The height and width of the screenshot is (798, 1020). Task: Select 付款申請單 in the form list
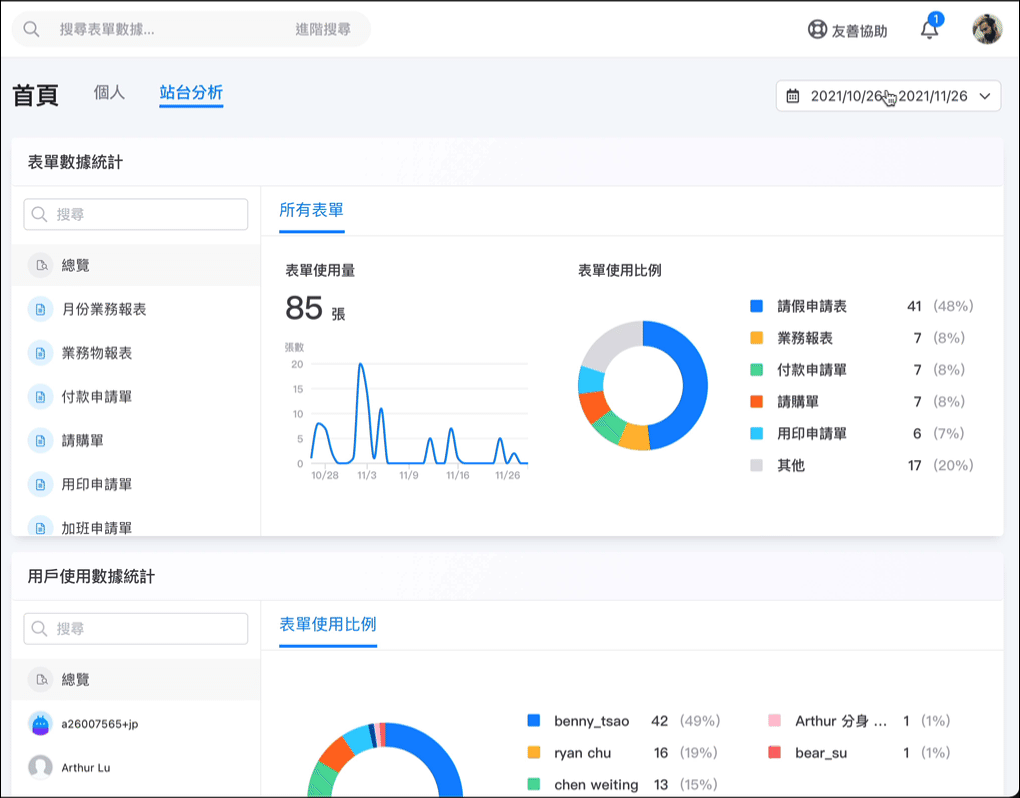point(97,397)
